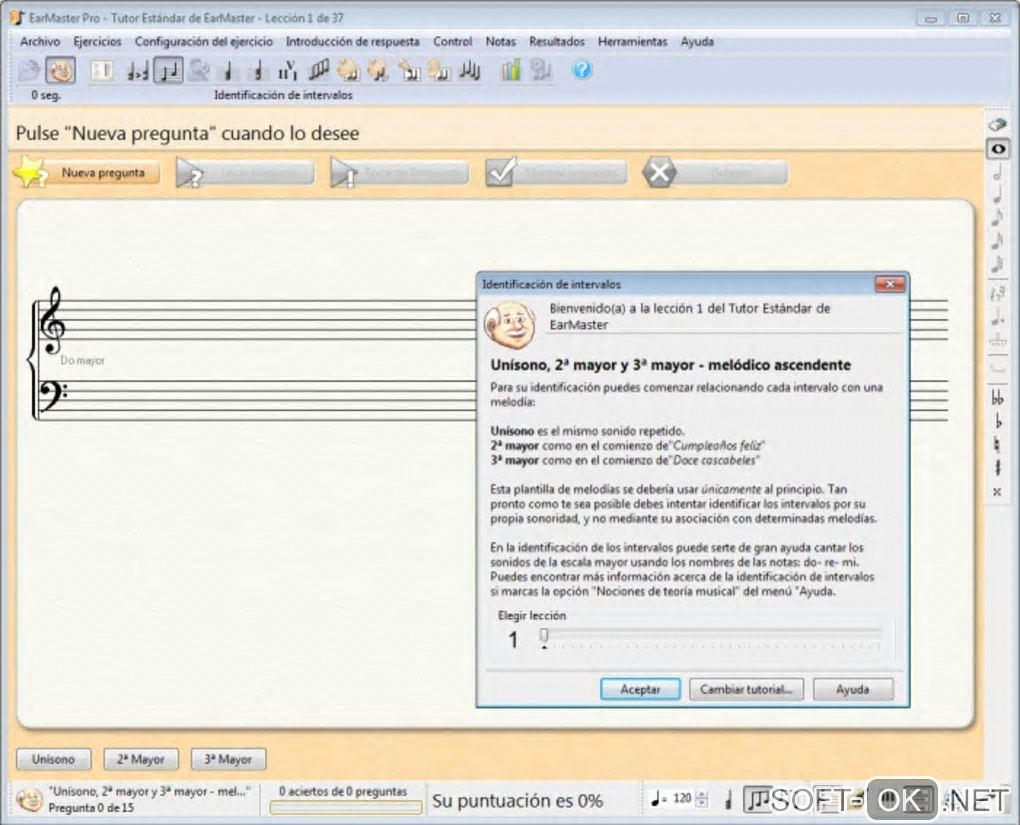Click the Elegir lección slider handle

(544, 635)
